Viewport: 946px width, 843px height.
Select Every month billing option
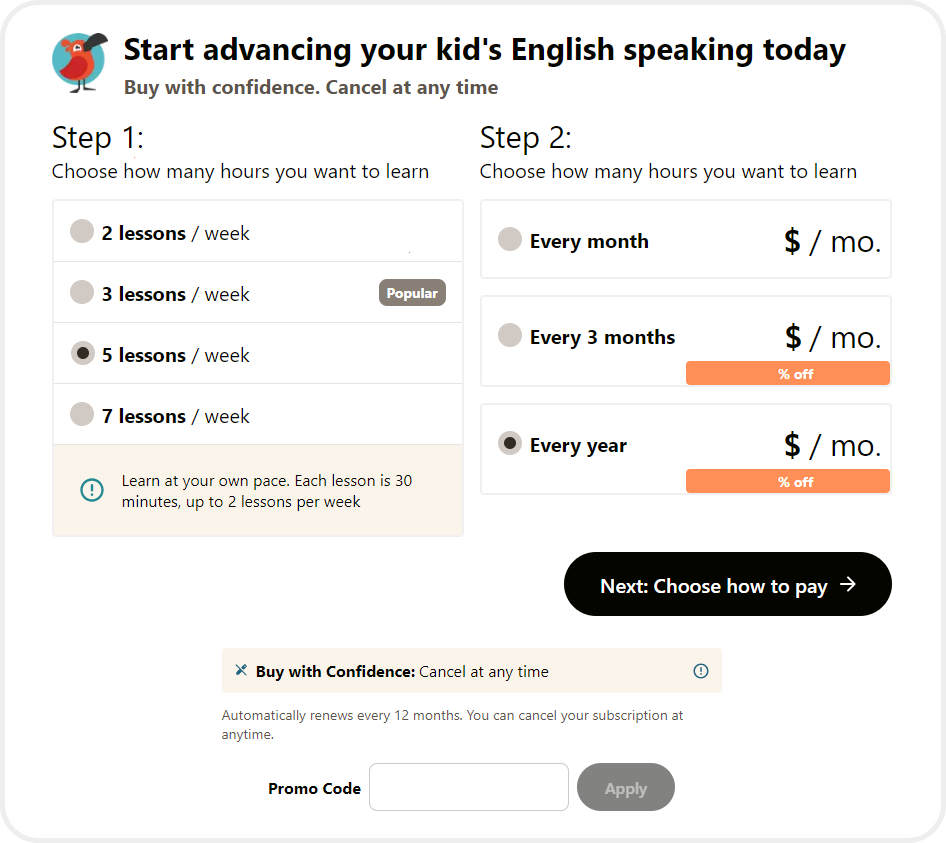510,240
